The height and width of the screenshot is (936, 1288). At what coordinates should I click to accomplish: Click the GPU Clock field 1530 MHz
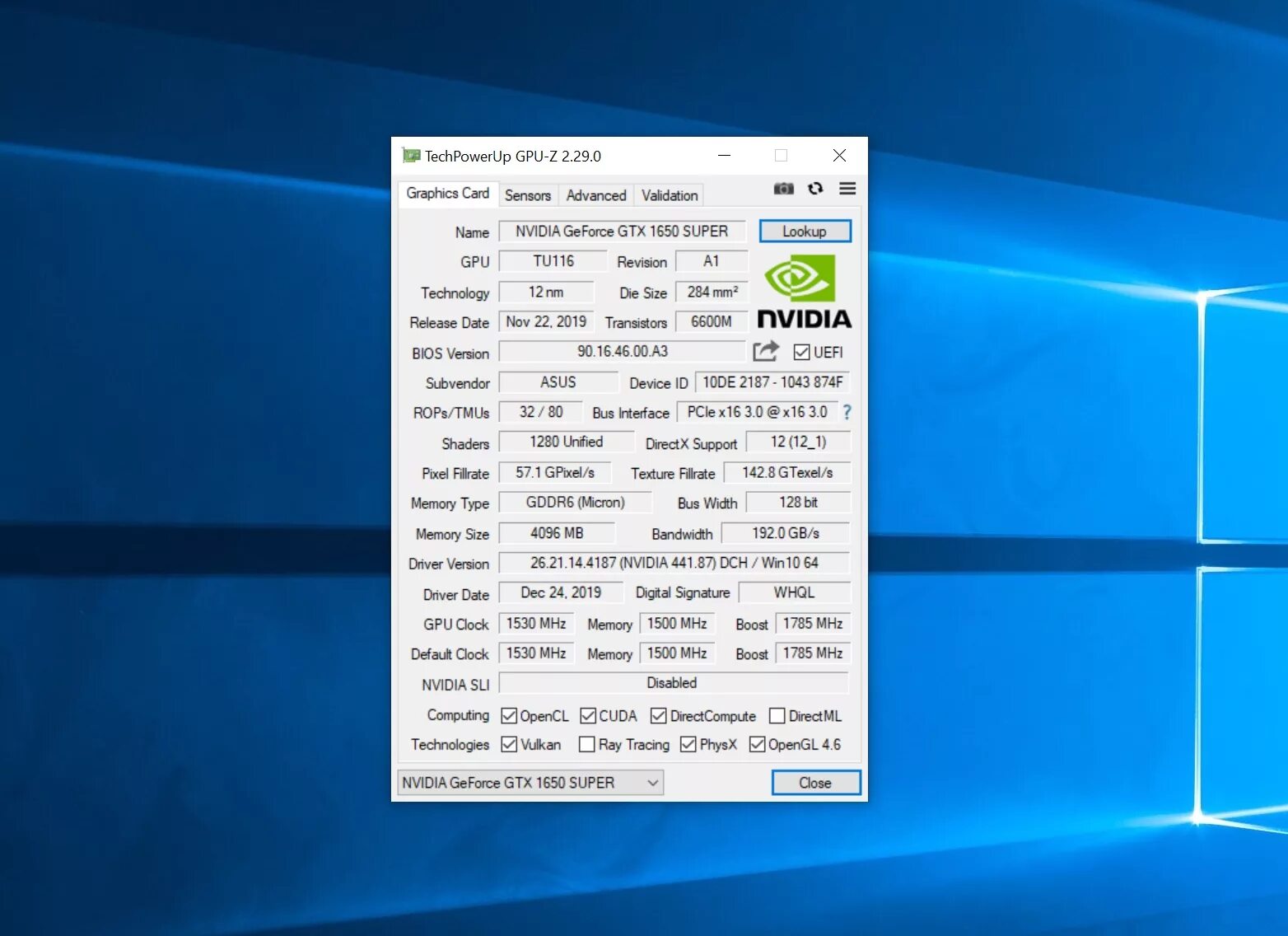coord(536,624)
